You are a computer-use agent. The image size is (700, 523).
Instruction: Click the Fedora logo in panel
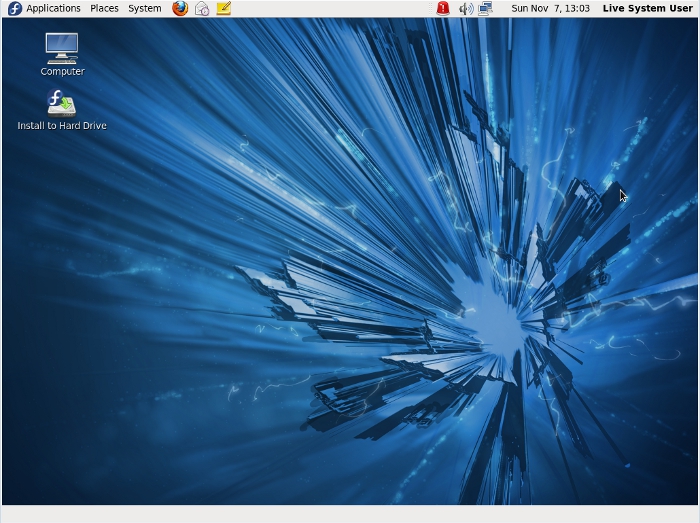pyautogui.click(x=14, y=8)
